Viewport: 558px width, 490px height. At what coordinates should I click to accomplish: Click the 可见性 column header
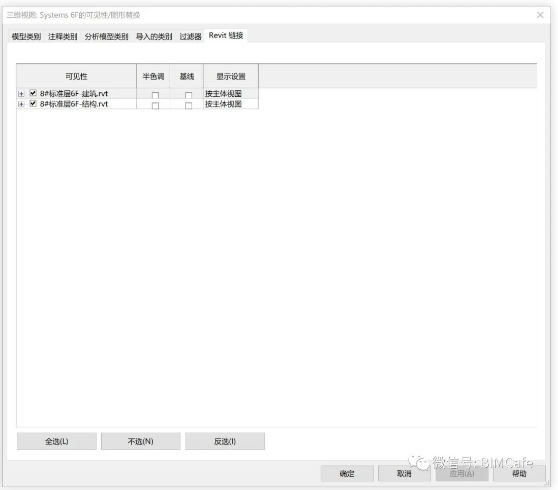pyautogui.click(x=76, y=76)
